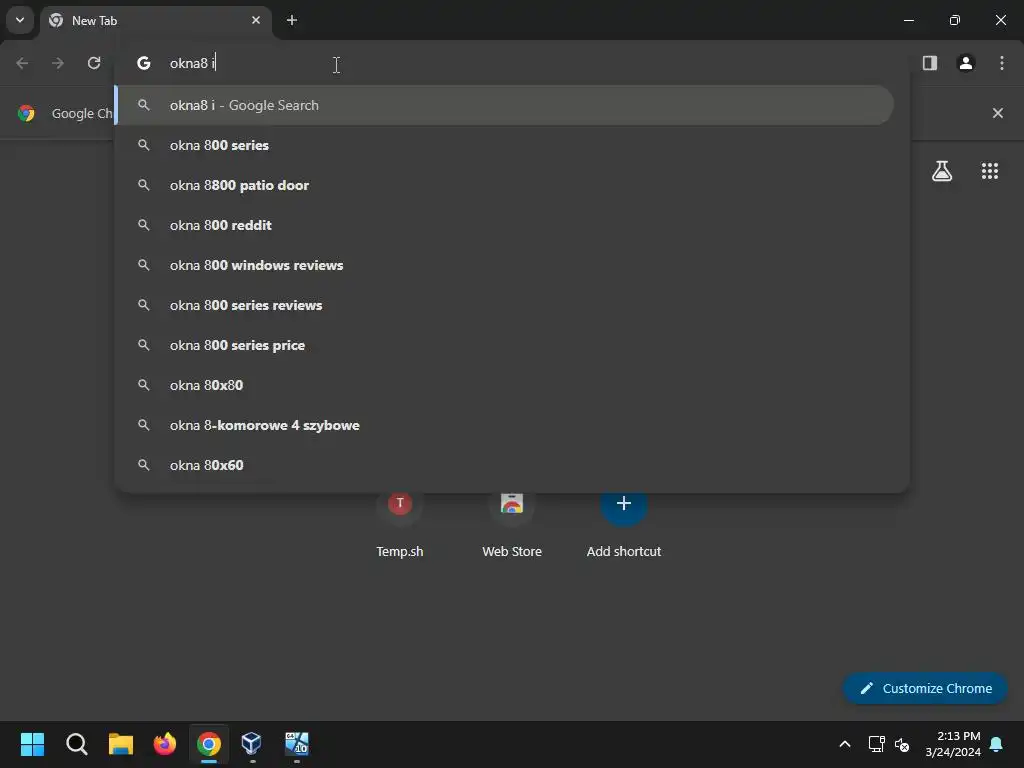This screenshot has width=1024, height=768.
Task: Select the 'okna8 i - Google Search' suggestion
Action: pos(504,105)
